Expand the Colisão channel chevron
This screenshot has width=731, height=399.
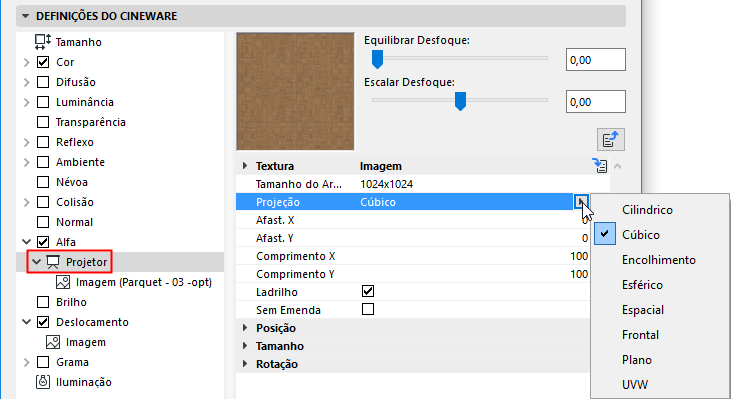pyautogui.click(x=27, y=202)
